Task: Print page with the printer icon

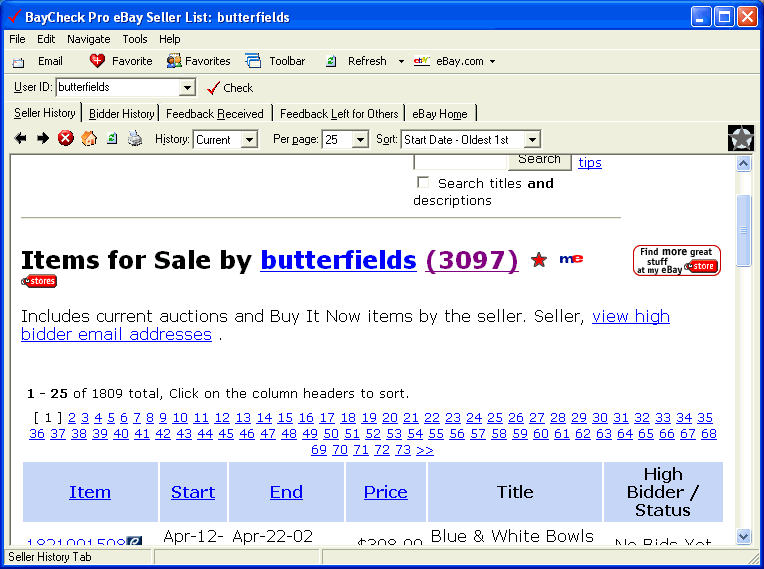Action: coord(135,139)
